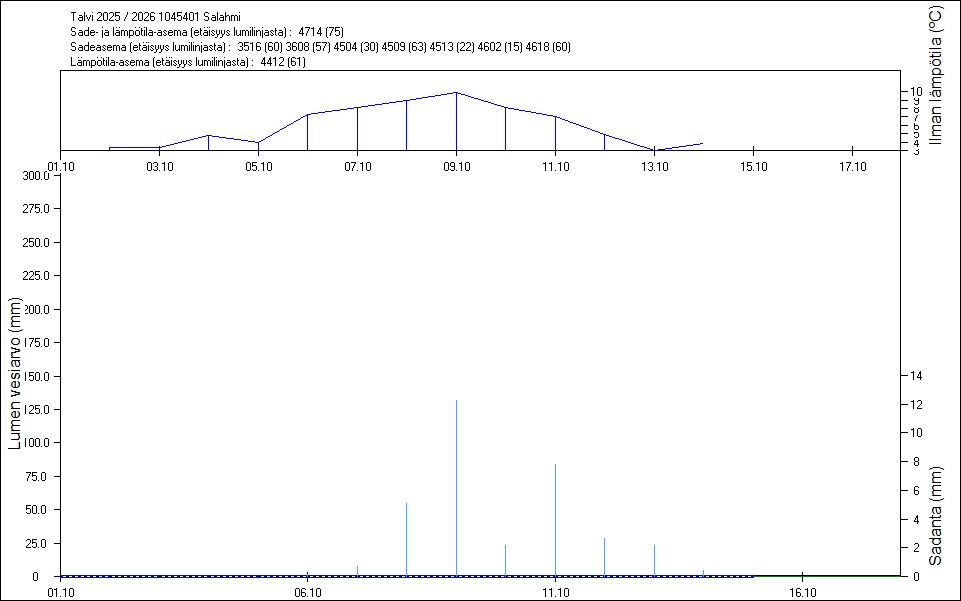Click the 10 tick on the temperature axis
Screen dimensions: 961x601
tap(915, 91)
